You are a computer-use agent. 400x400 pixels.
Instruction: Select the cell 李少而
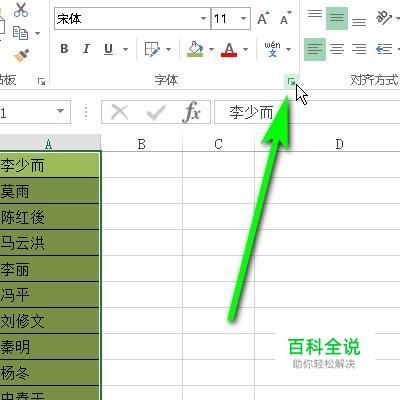pos(50,165)
